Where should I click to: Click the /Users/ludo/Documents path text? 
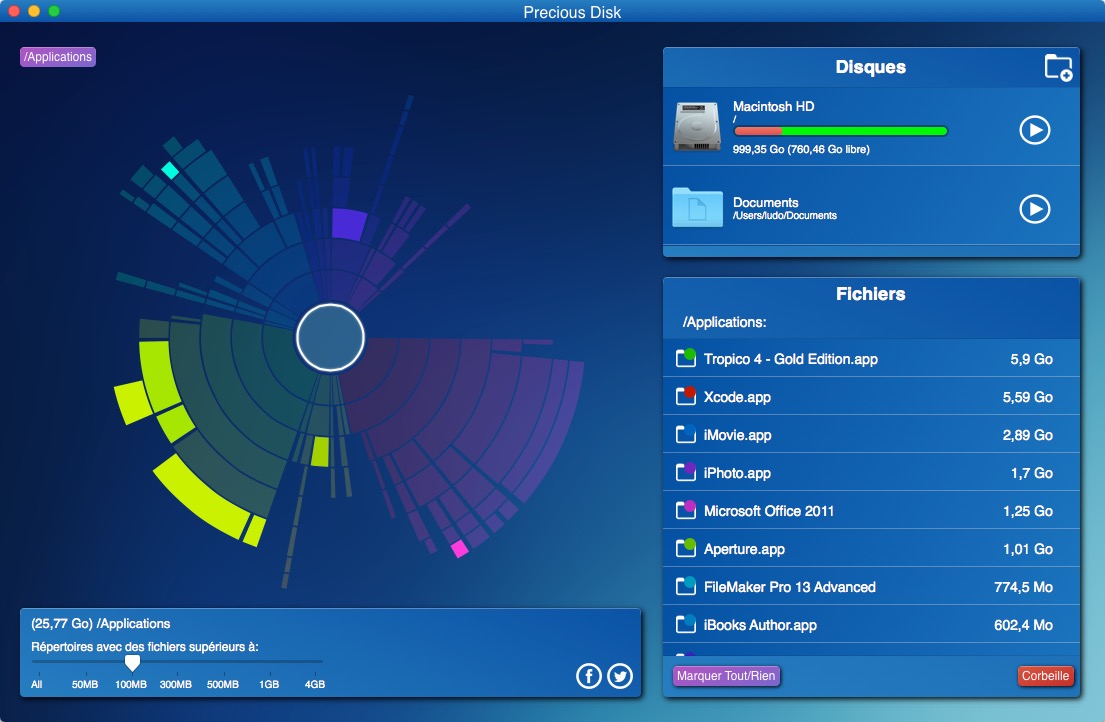coord(785,216)
